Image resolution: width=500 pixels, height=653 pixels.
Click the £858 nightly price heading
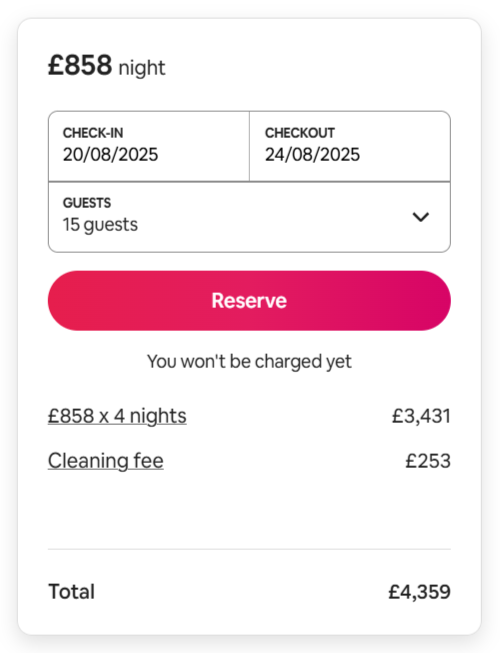[80, 65]
